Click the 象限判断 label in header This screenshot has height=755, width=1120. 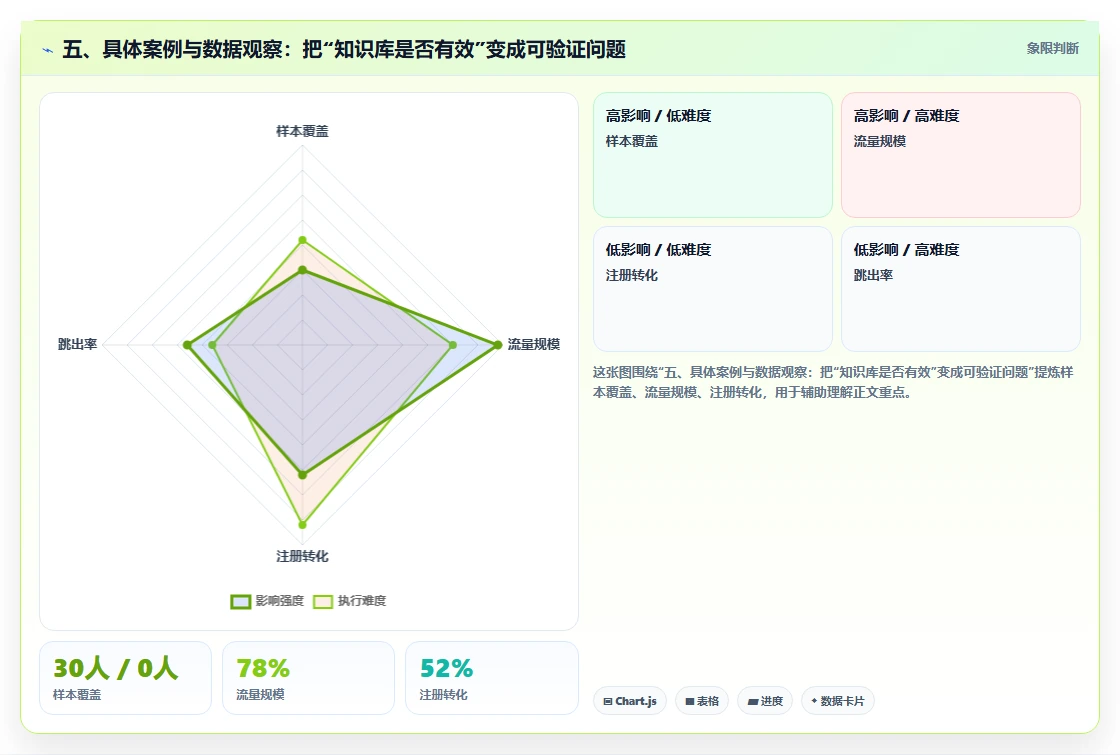point(1052,49)
